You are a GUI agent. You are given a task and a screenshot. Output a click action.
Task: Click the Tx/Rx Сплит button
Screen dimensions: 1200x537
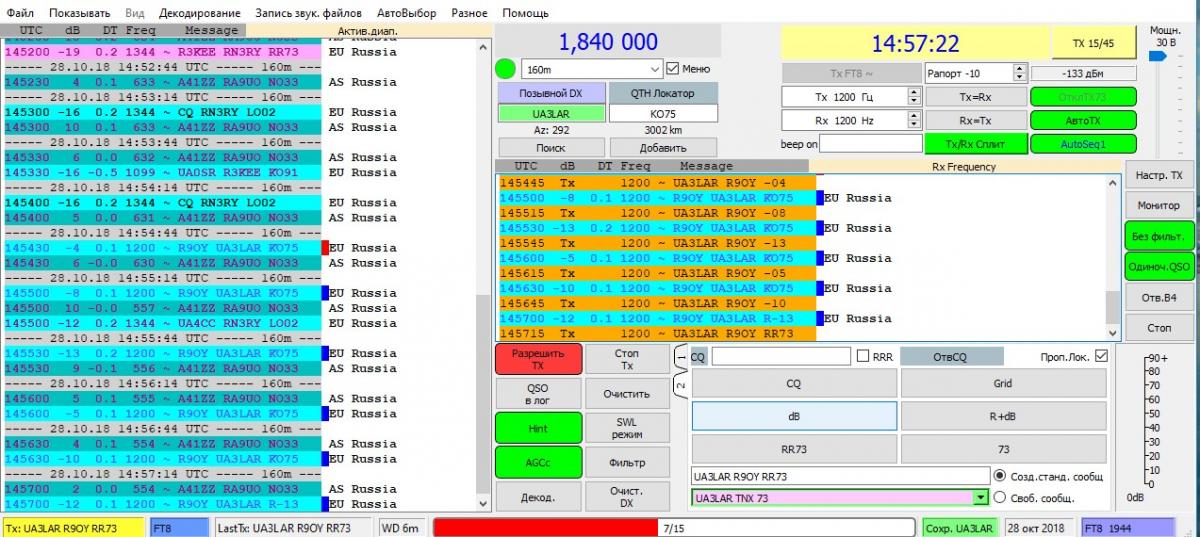pyautogui.click(x=973, y=143)
